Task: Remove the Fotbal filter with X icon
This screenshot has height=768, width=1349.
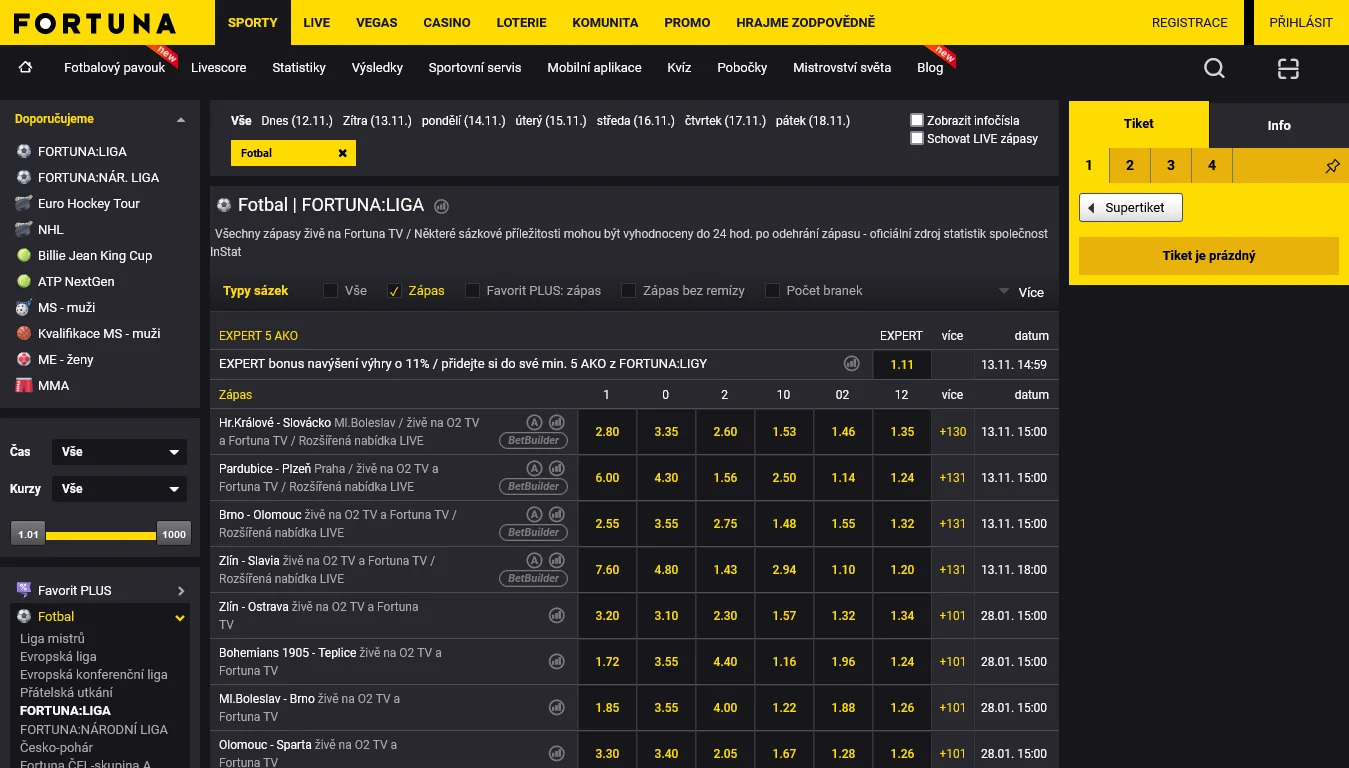Action: point(342,153)
